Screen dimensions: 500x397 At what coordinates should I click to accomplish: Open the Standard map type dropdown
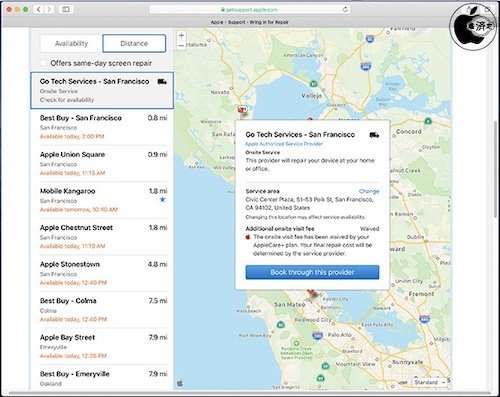[x=430, y=382]
